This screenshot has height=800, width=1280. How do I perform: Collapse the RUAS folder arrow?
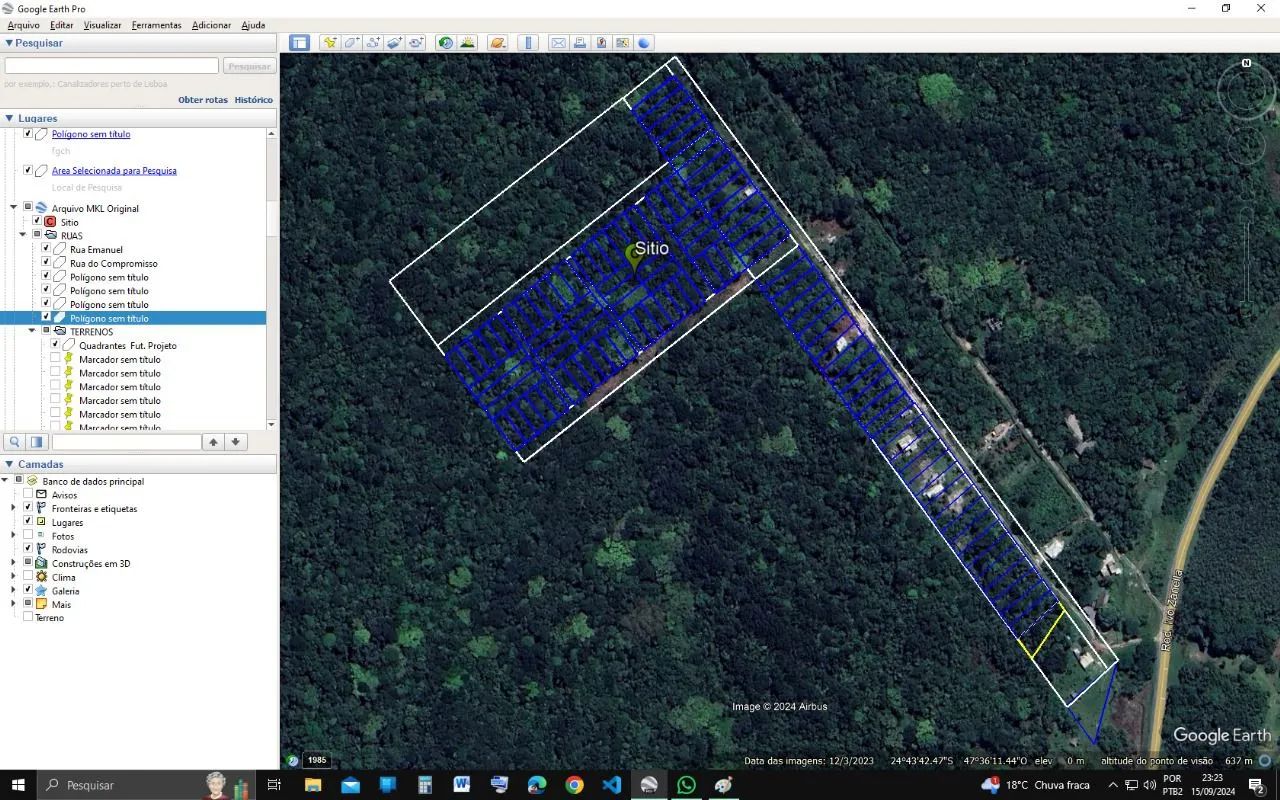pyautogui.click(x=23, y=236)
